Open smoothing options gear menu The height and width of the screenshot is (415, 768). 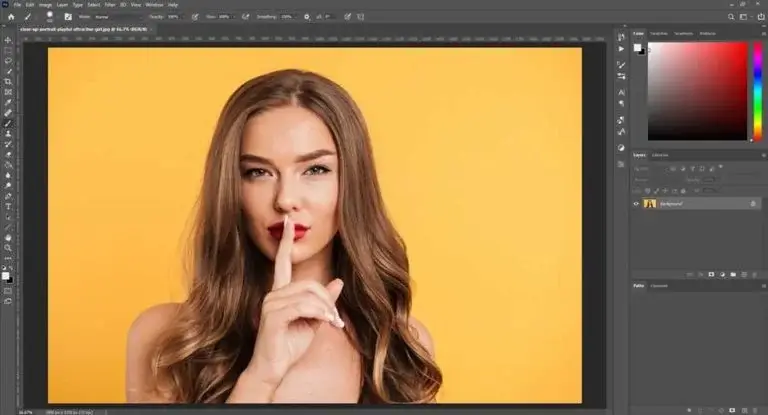pos(307,17)
